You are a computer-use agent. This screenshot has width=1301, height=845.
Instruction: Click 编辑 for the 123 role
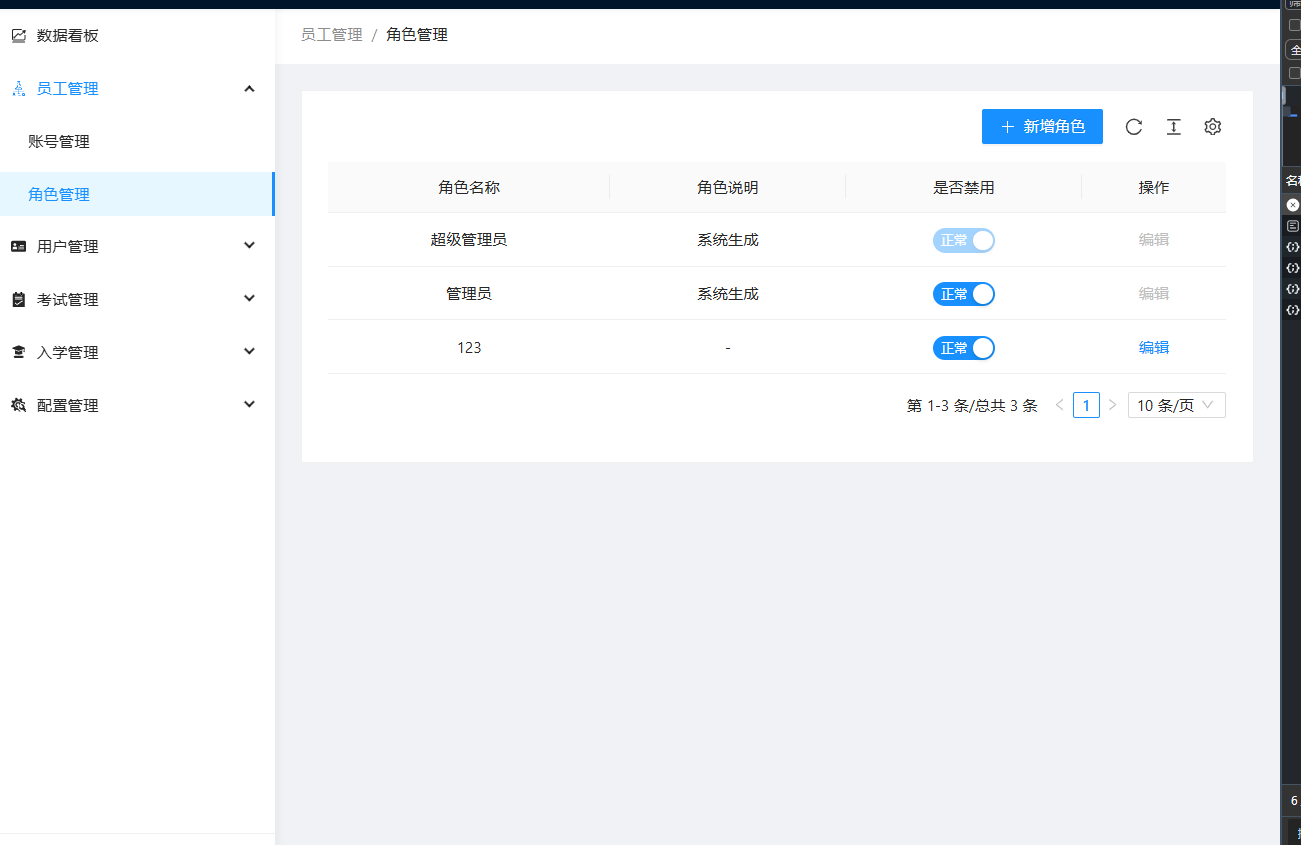click(1154, 348)
